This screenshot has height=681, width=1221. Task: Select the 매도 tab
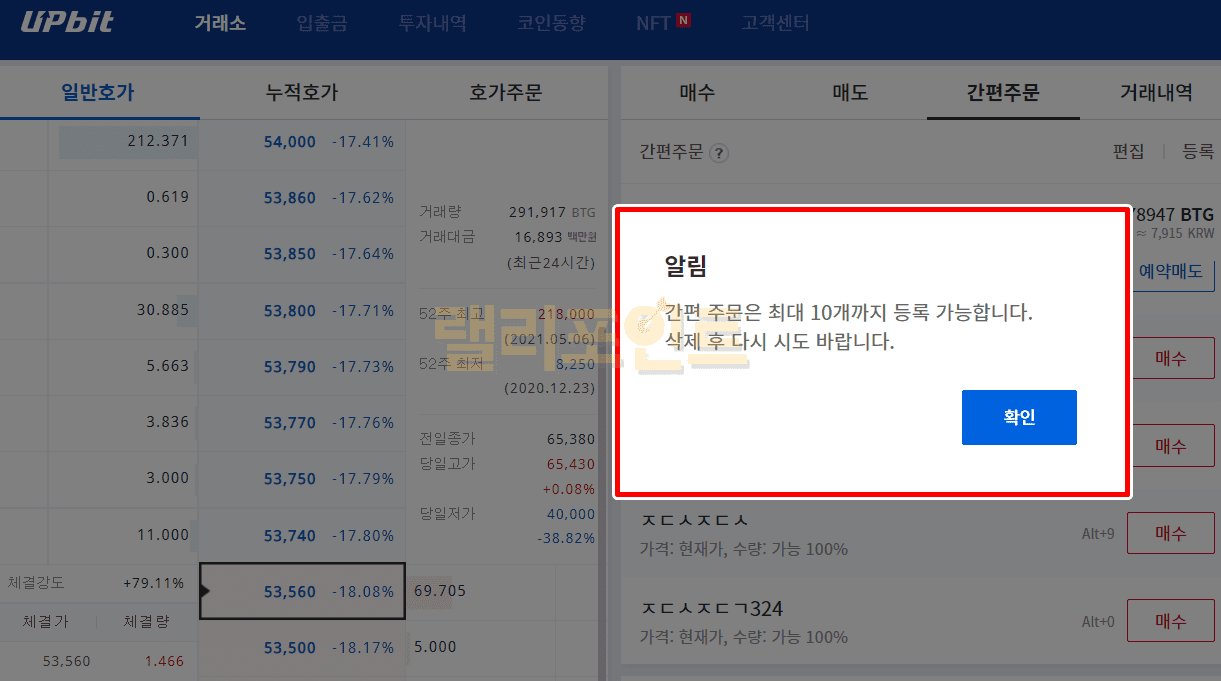[850, 93]
